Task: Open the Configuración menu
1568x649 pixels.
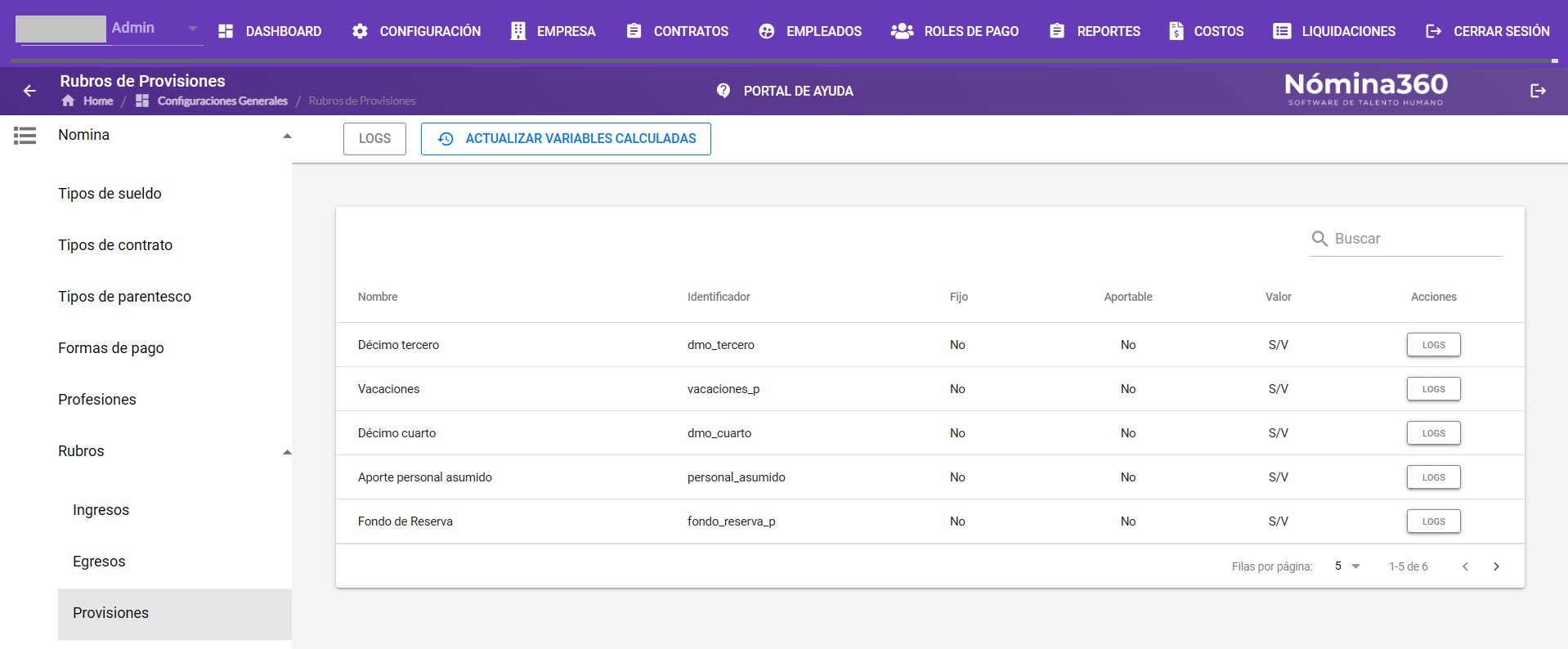Action: click(417, 31)
